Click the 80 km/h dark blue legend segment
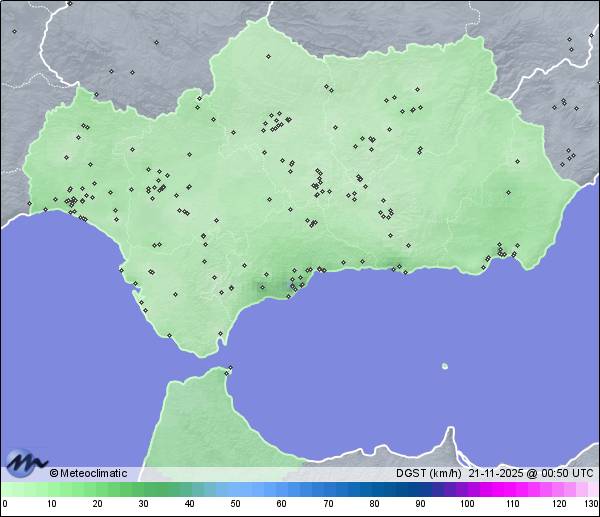This screenshot has height=517, width=600. pyautogui.click(x=373, y=489)
